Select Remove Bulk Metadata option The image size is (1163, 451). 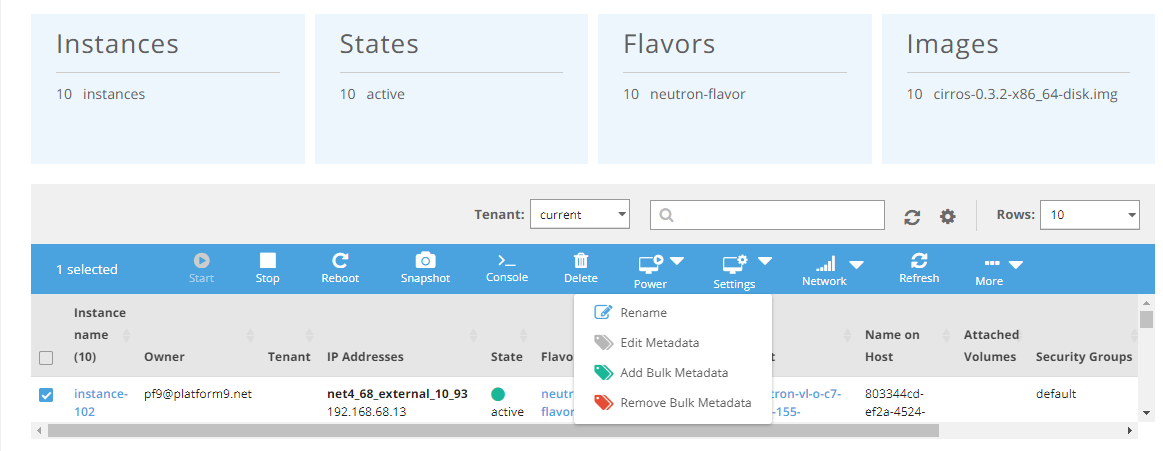tap(685, 403)
